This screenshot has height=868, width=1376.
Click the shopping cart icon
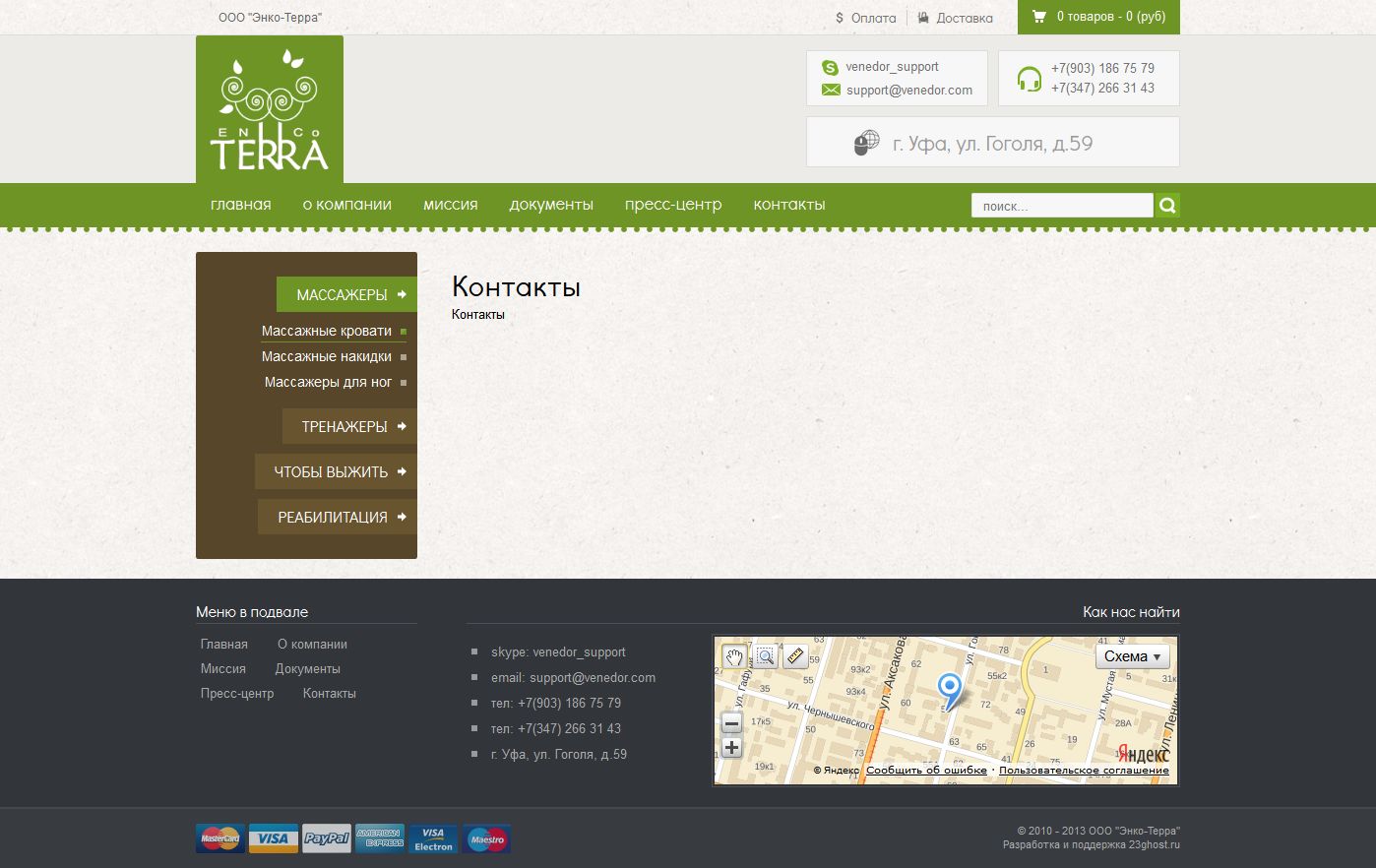pos(1038,17)
